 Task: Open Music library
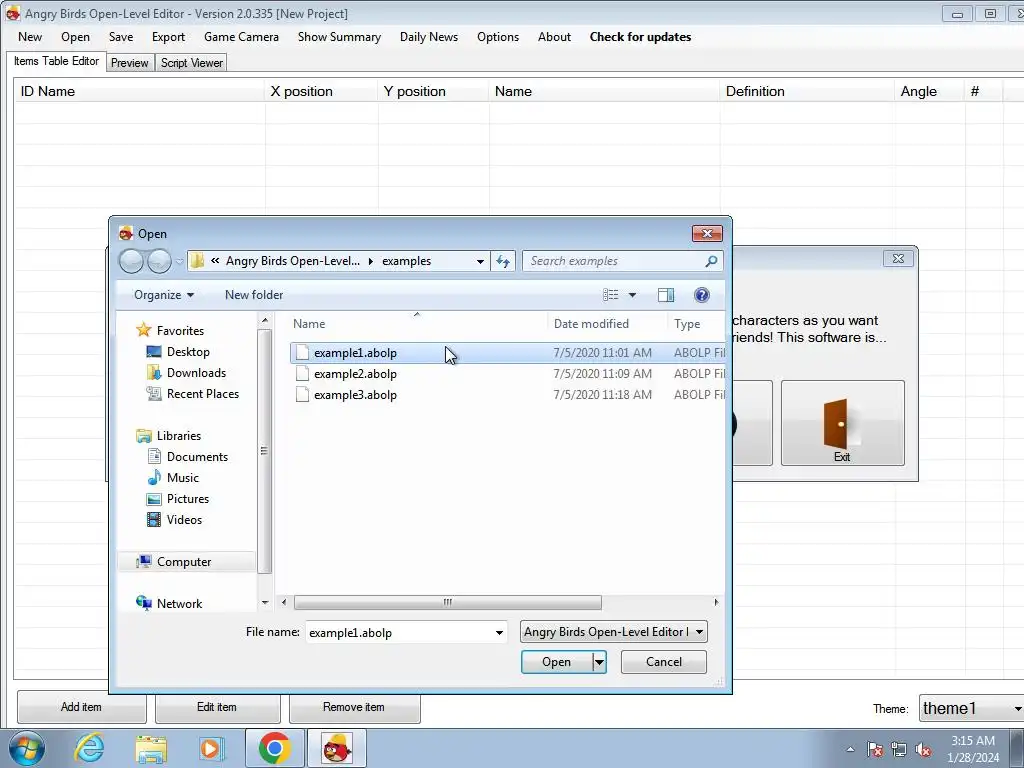[x=182, y=477]
